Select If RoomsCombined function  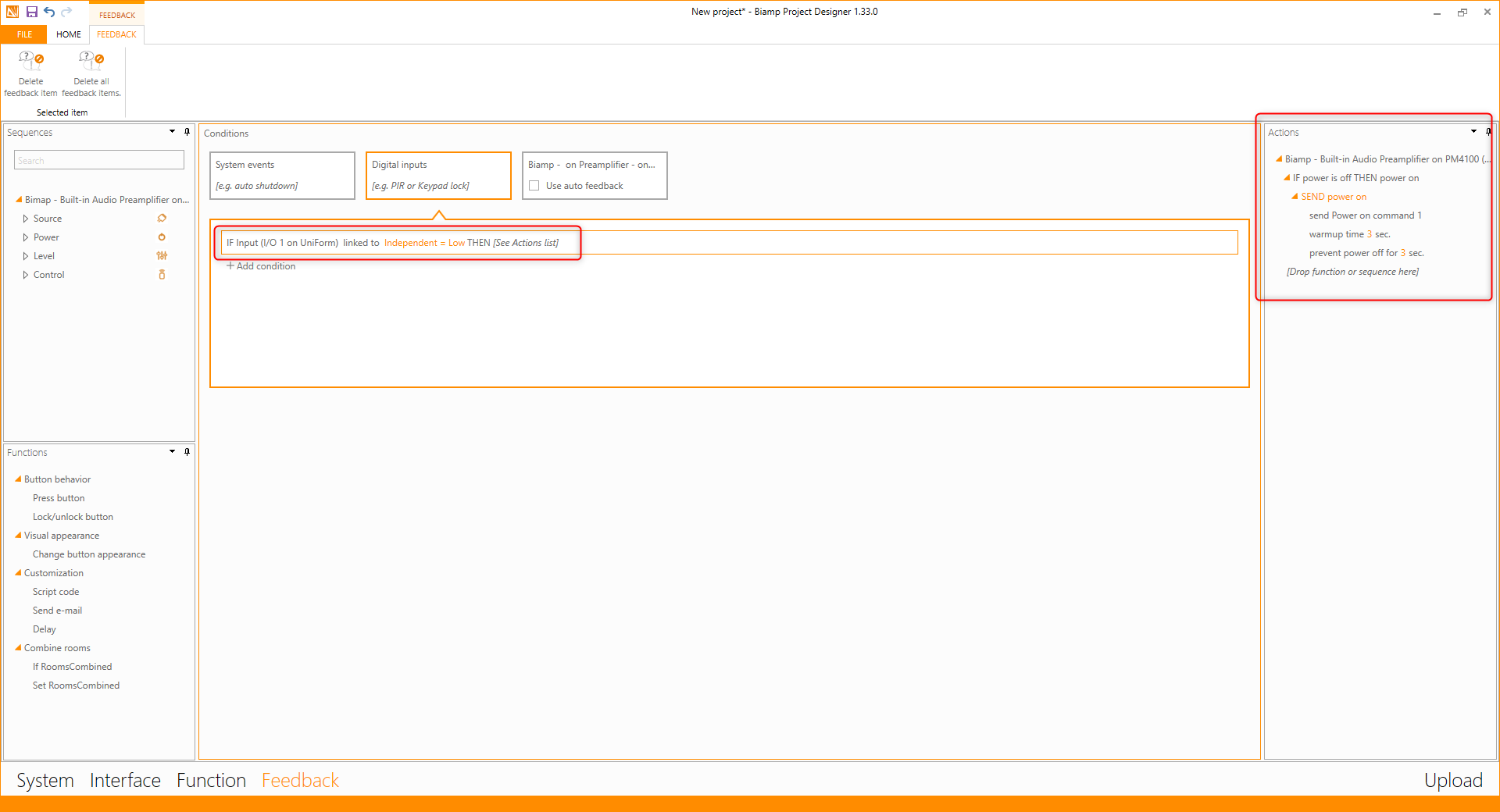point(72,667)
